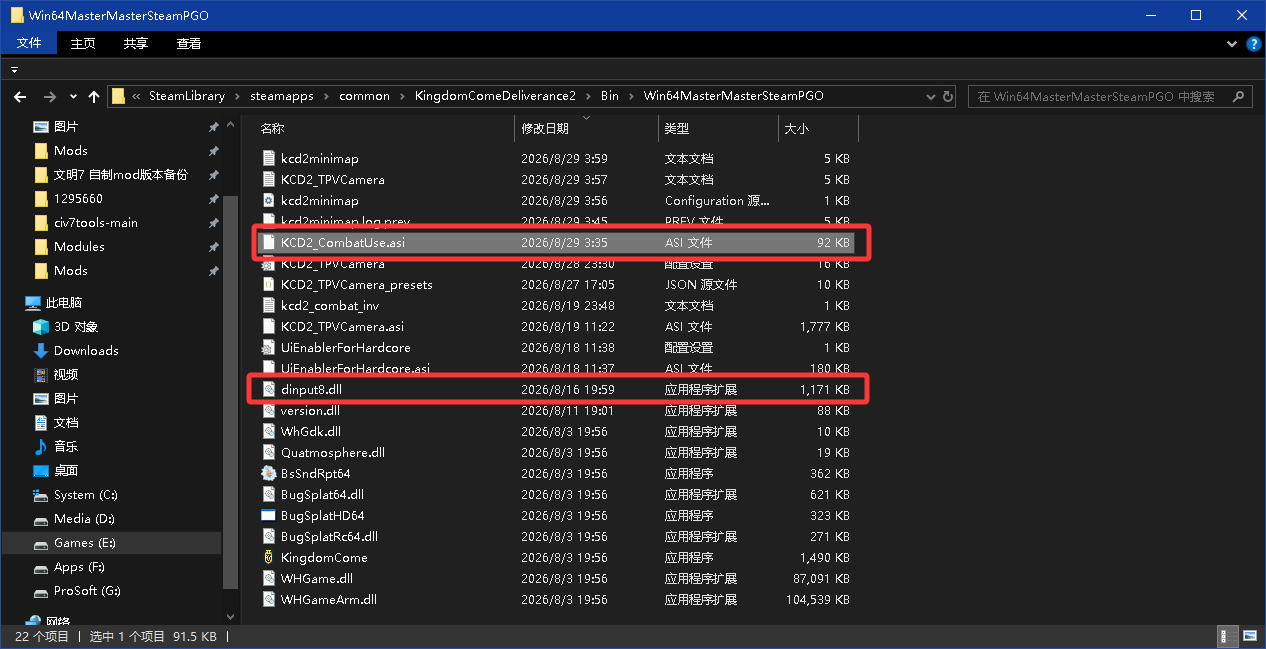The width and height of the screenshot is (1266, 649).
Task: Select kcd2minimap Configuration source file icon
Action: (268, 200)
